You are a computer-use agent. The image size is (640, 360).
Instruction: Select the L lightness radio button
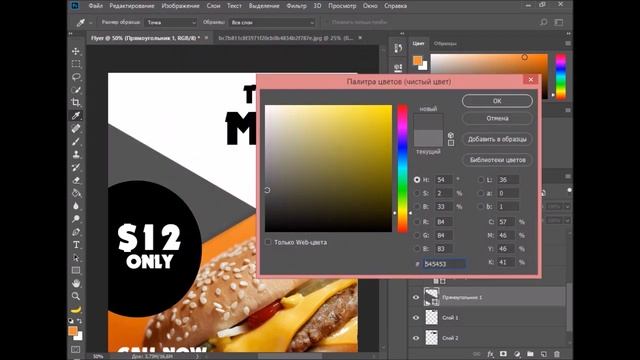click(x=481, y=180)
